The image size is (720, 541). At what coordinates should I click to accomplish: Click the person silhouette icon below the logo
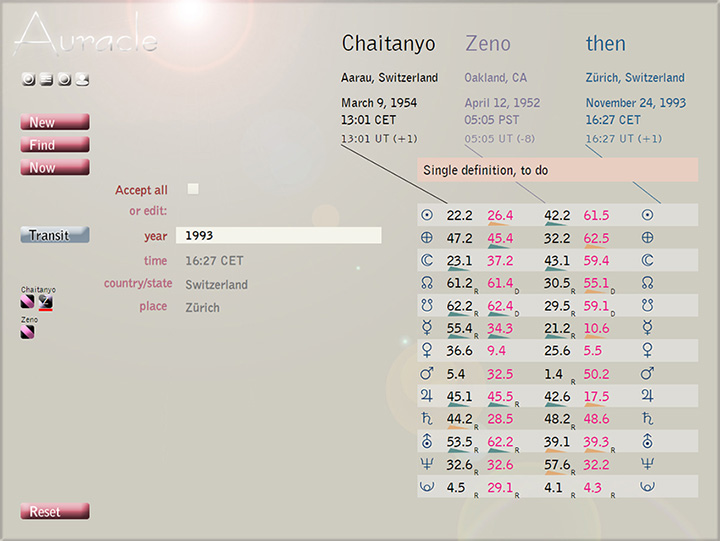(x=82, y=80)
